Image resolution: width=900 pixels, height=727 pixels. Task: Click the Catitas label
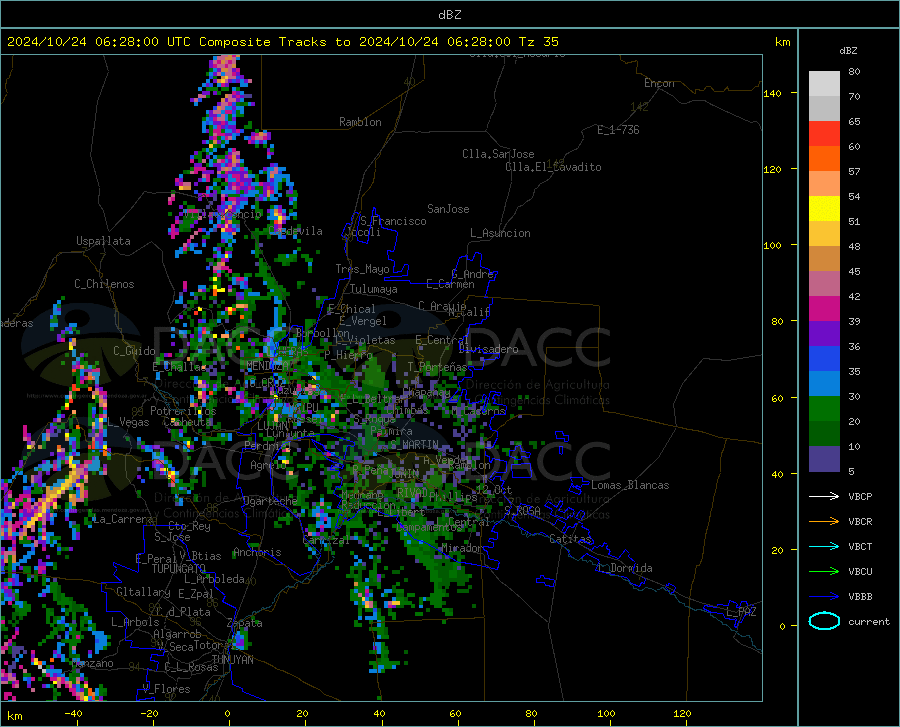pos(571,539)
